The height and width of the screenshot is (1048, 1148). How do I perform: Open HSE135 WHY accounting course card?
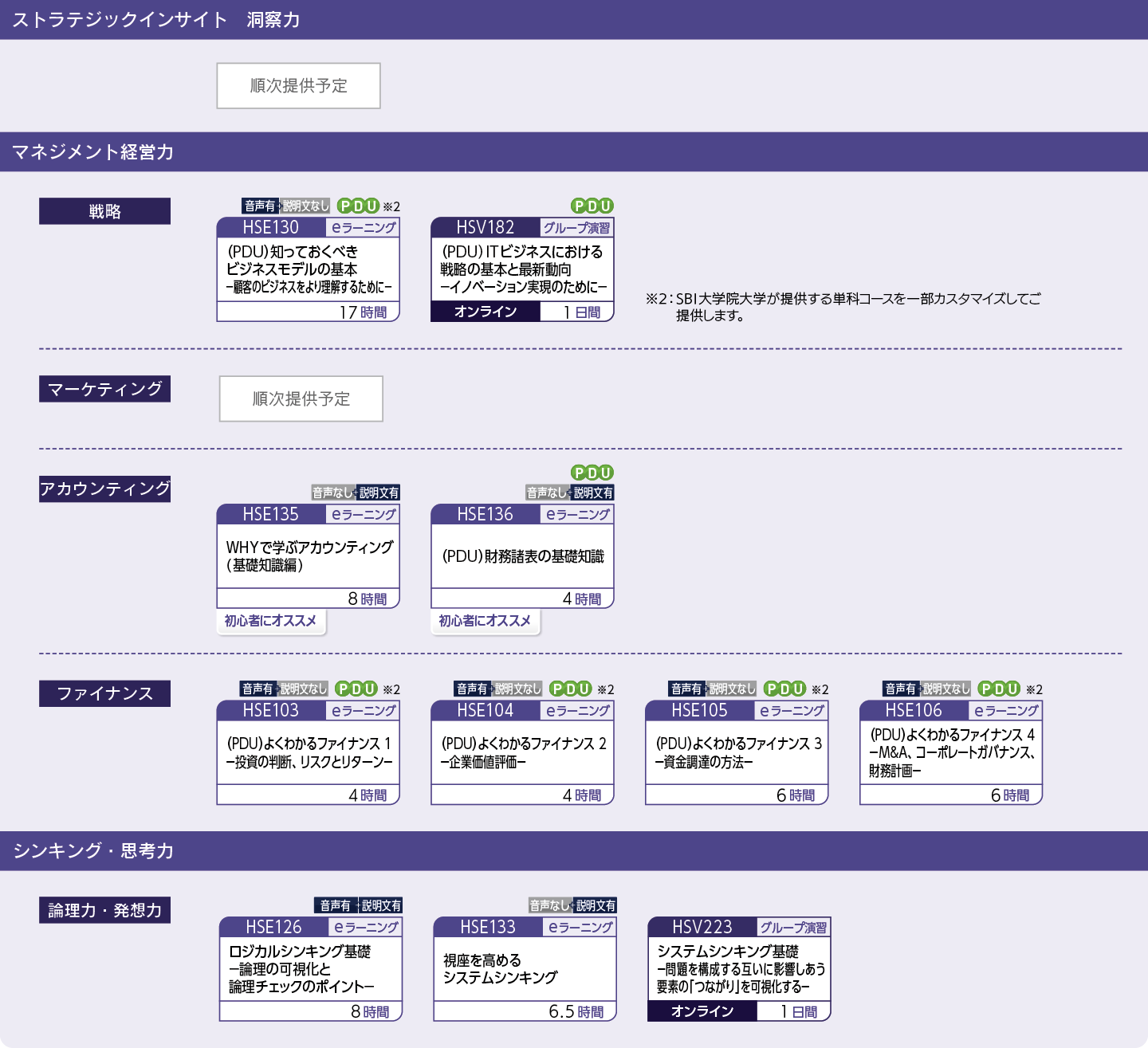[x=308, y=556]
